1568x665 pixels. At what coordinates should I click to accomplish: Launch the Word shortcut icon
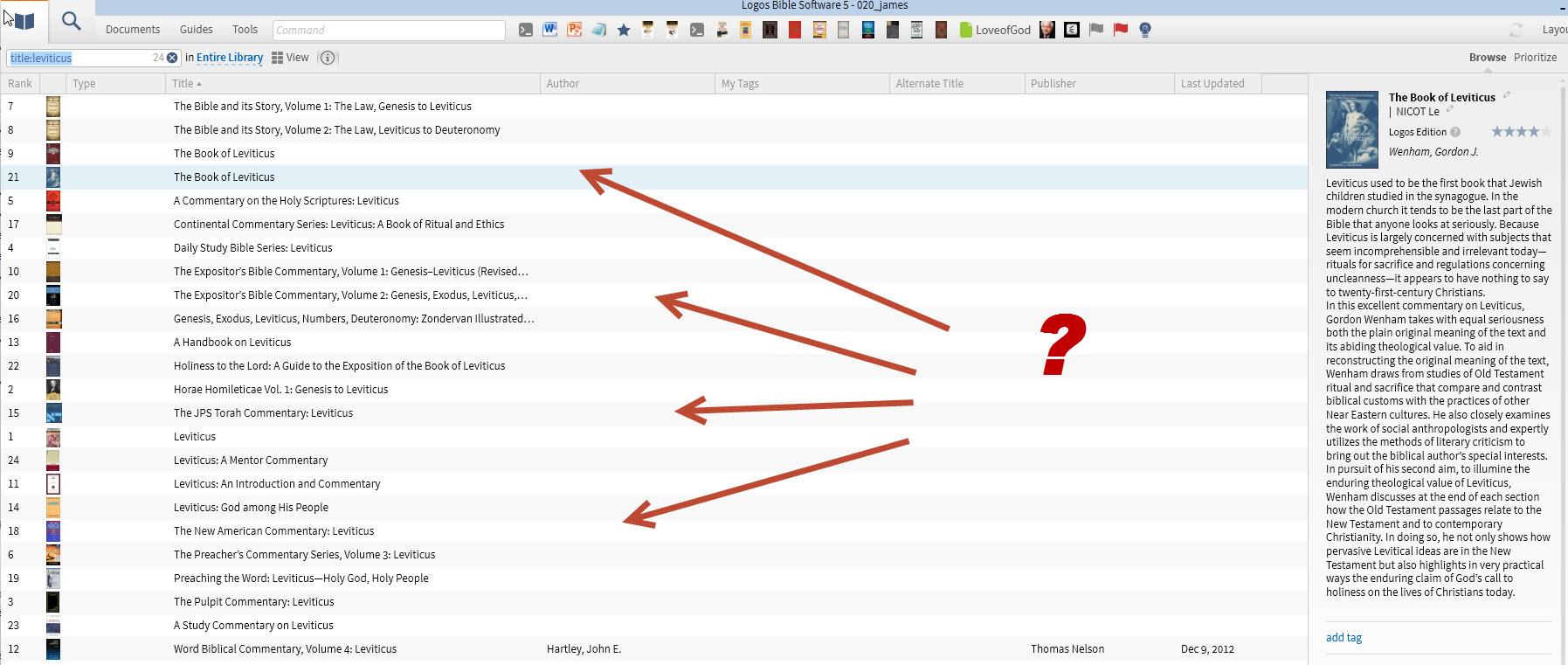click(549, 30)
